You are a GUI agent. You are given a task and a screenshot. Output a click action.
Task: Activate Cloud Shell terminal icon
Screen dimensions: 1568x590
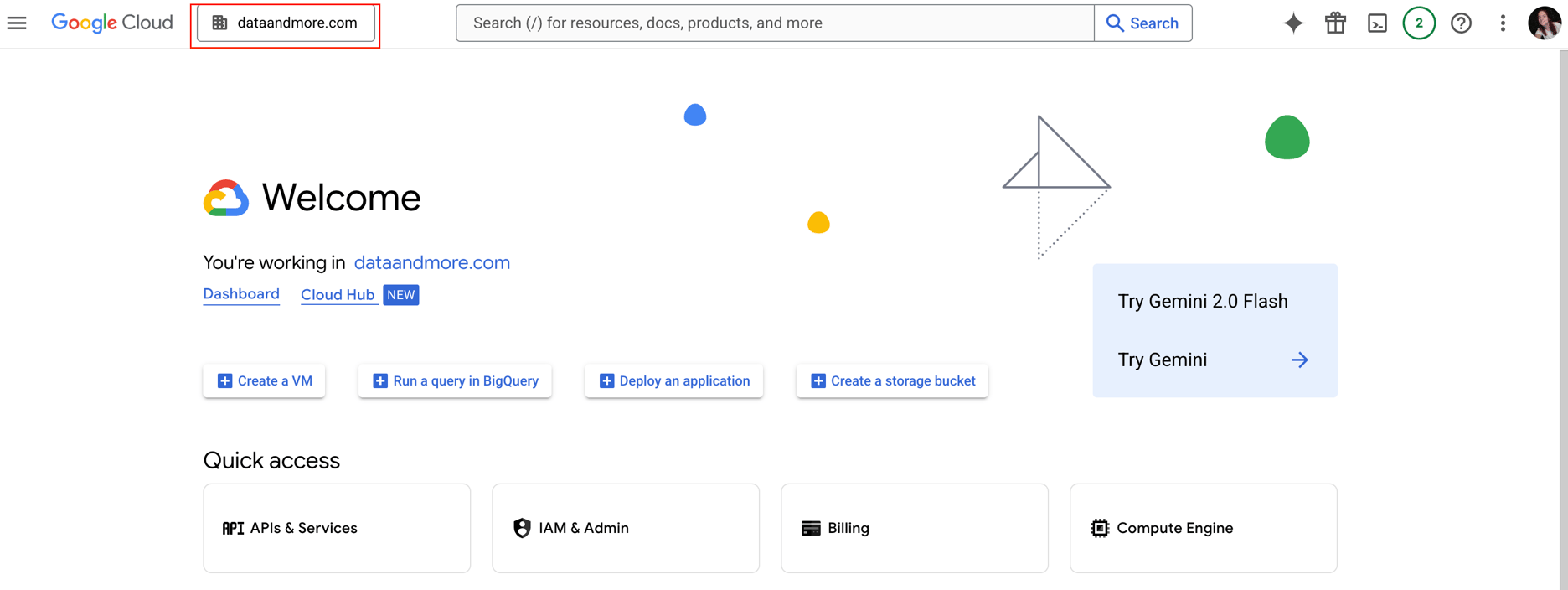(1377, 23)
